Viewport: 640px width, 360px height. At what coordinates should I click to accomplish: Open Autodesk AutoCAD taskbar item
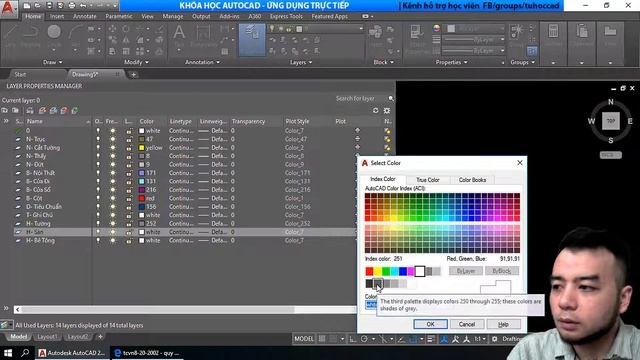pos(72,353)
